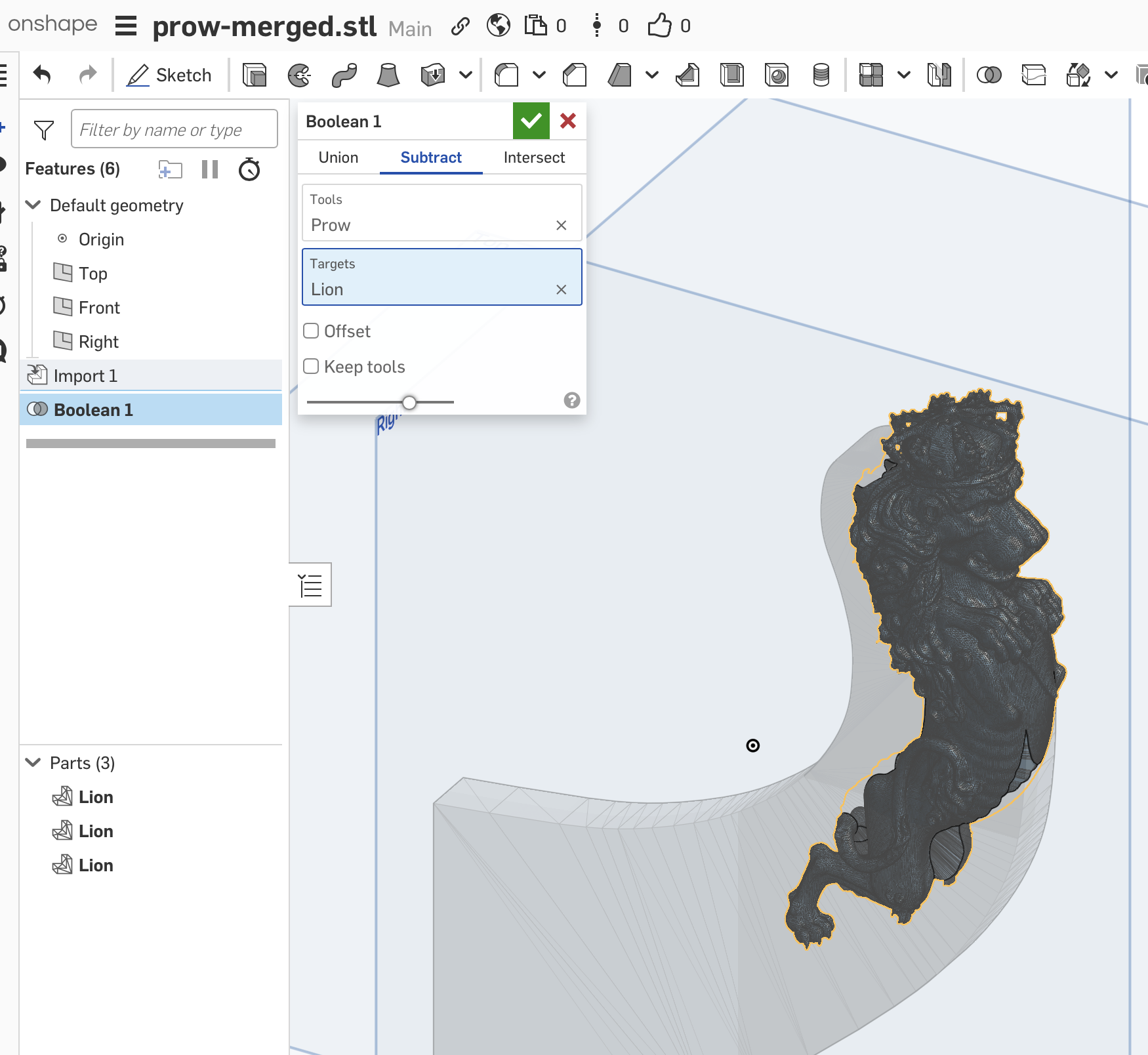
Task: Collapse the Parts (3) section
Action: coord(33,763)
